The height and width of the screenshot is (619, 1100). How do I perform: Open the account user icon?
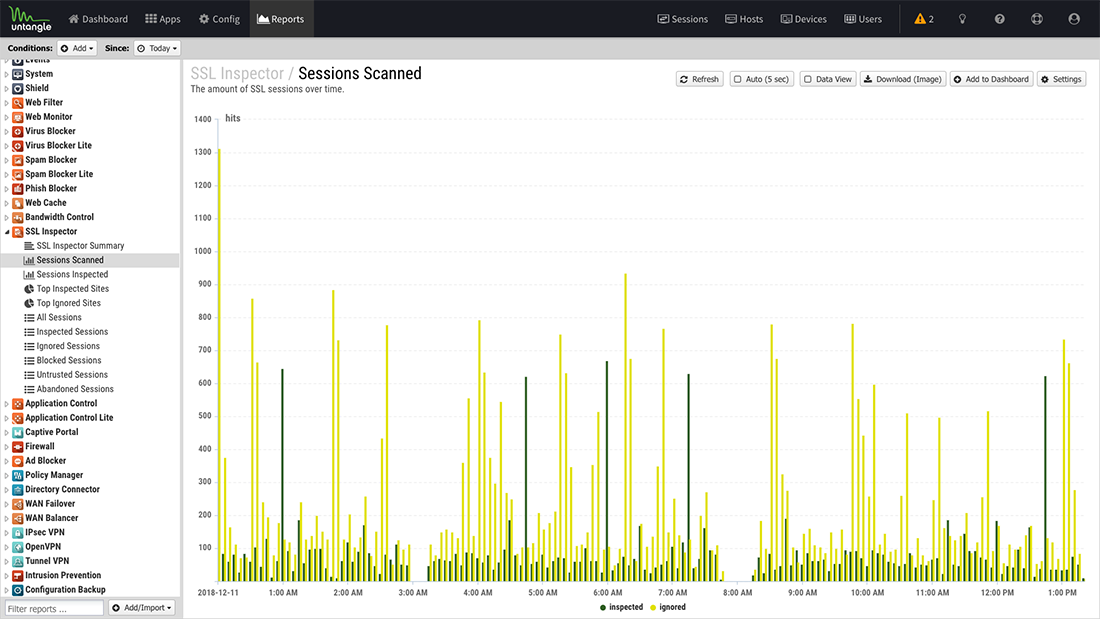click(x=1074, y=19)
